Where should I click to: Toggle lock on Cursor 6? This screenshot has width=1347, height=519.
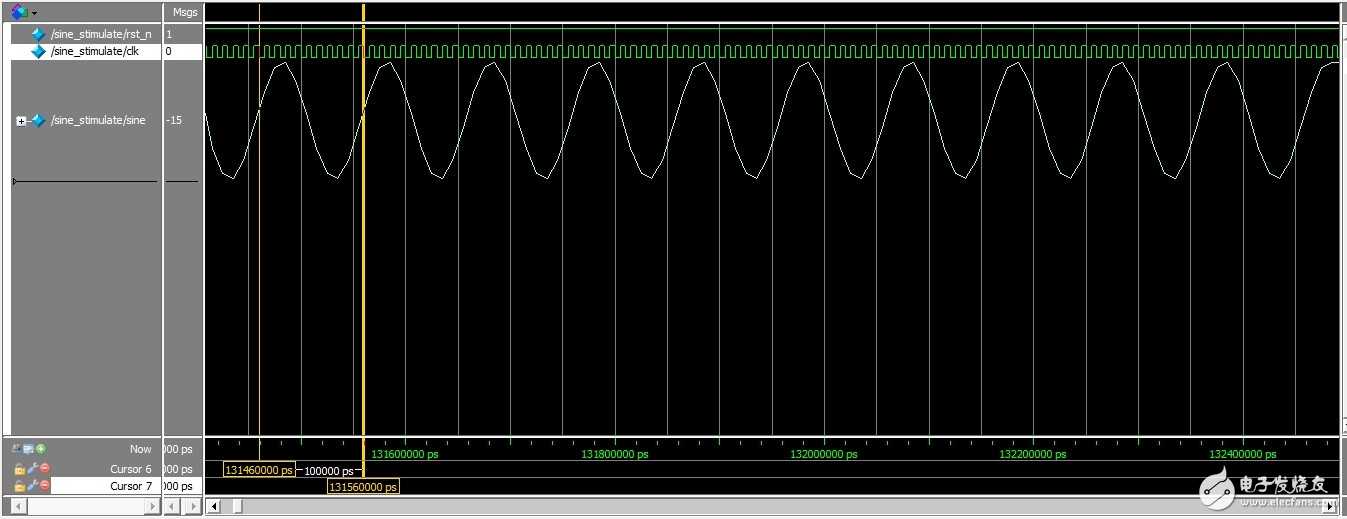19,469
